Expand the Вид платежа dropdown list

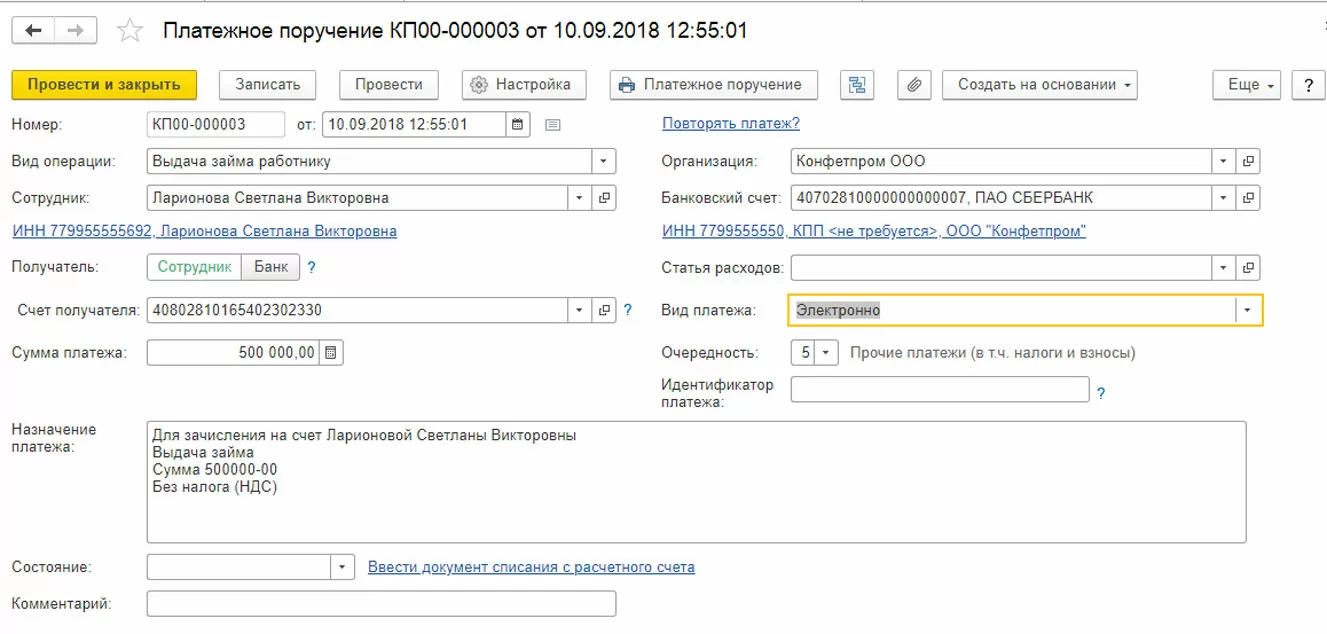point(1248,310)
